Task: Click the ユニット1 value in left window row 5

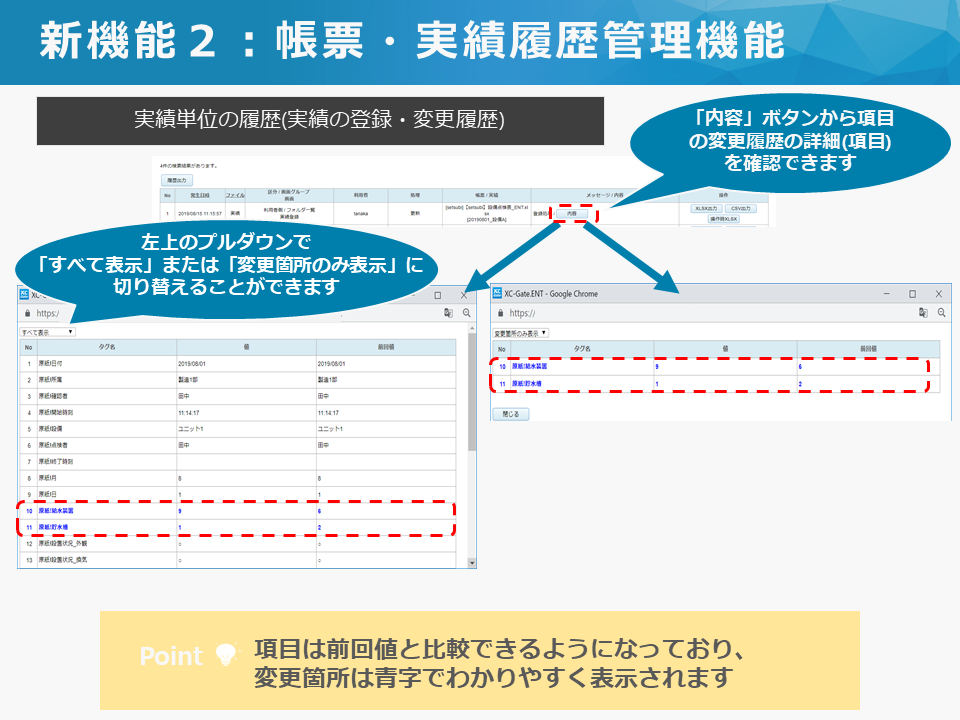Action: (191, 429)
